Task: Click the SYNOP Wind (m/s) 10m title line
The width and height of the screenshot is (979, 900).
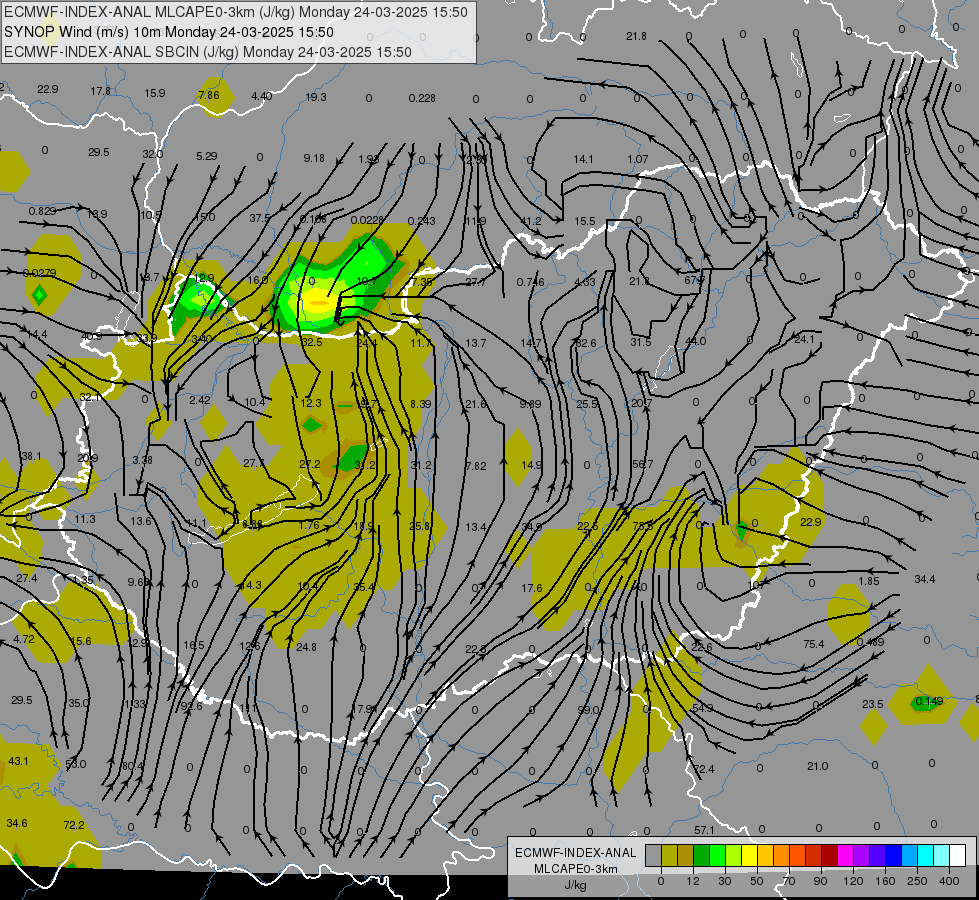Action: 169,32
